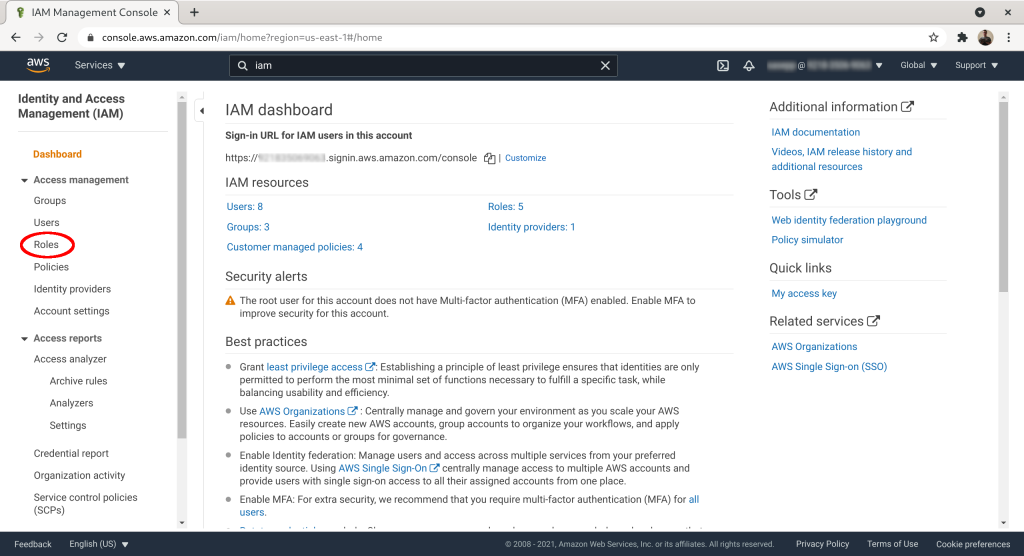
Task: Click the Tools external link icon
Action: point(810,194)
